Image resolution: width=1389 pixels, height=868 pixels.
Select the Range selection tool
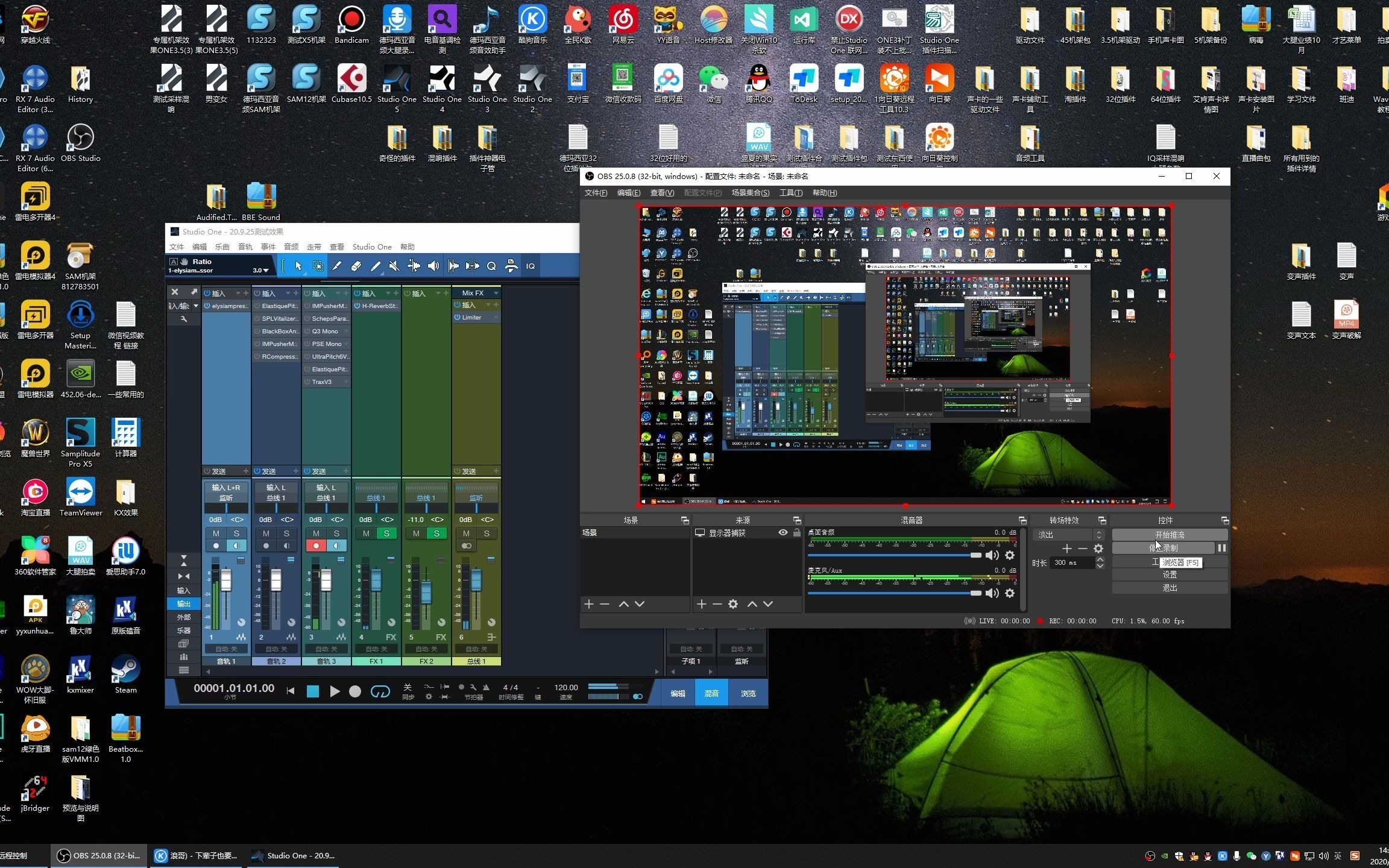318,266
